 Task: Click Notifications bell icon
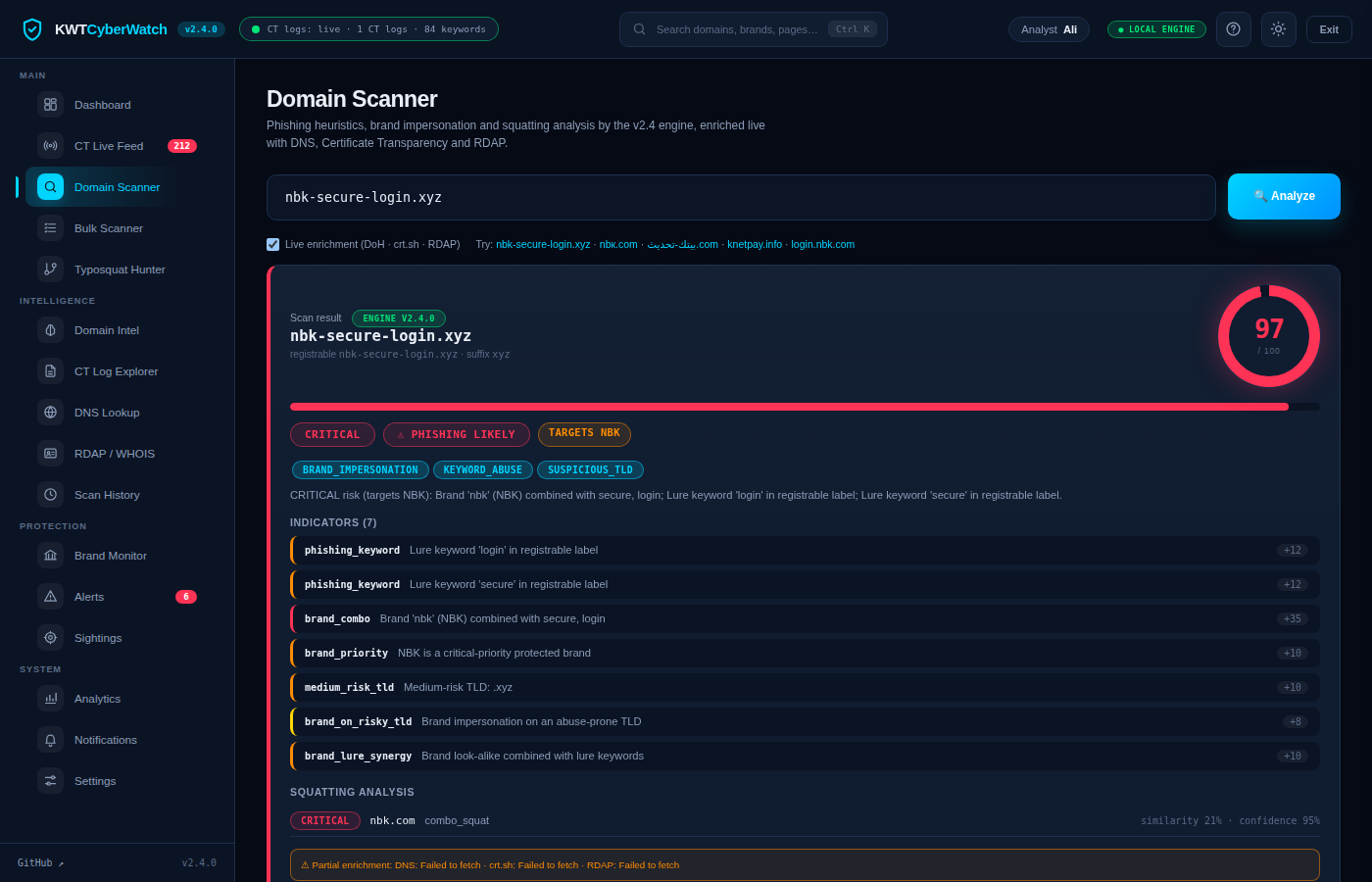click(50, 740)
